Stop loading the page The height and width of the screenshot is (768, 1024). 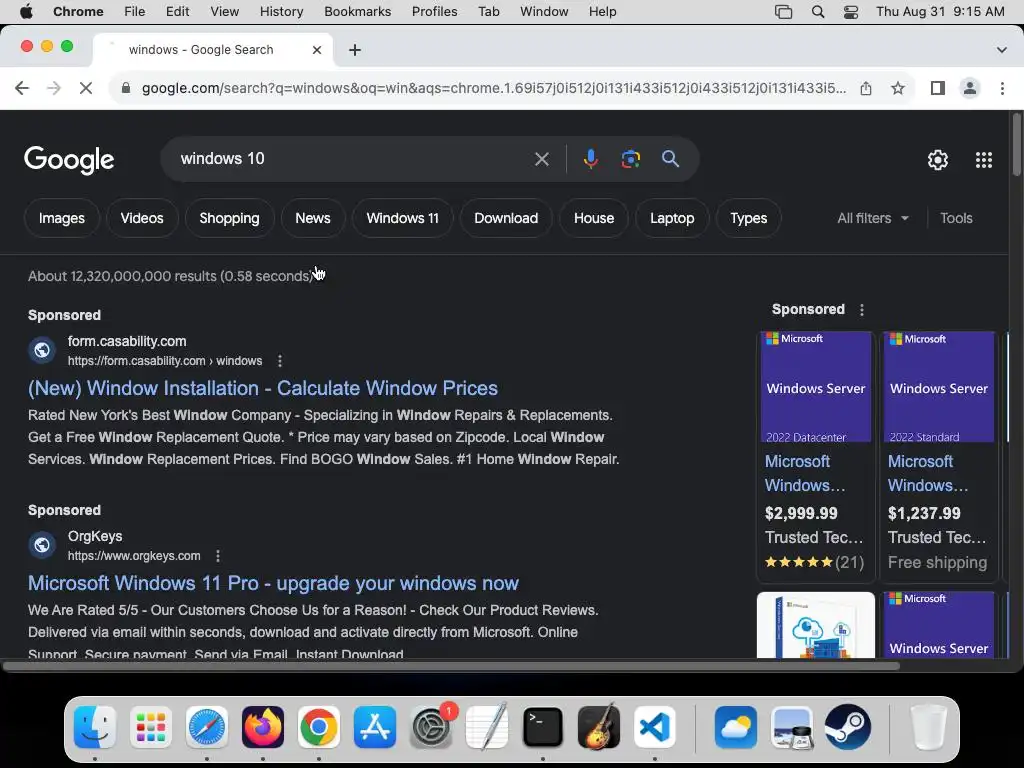86,88
